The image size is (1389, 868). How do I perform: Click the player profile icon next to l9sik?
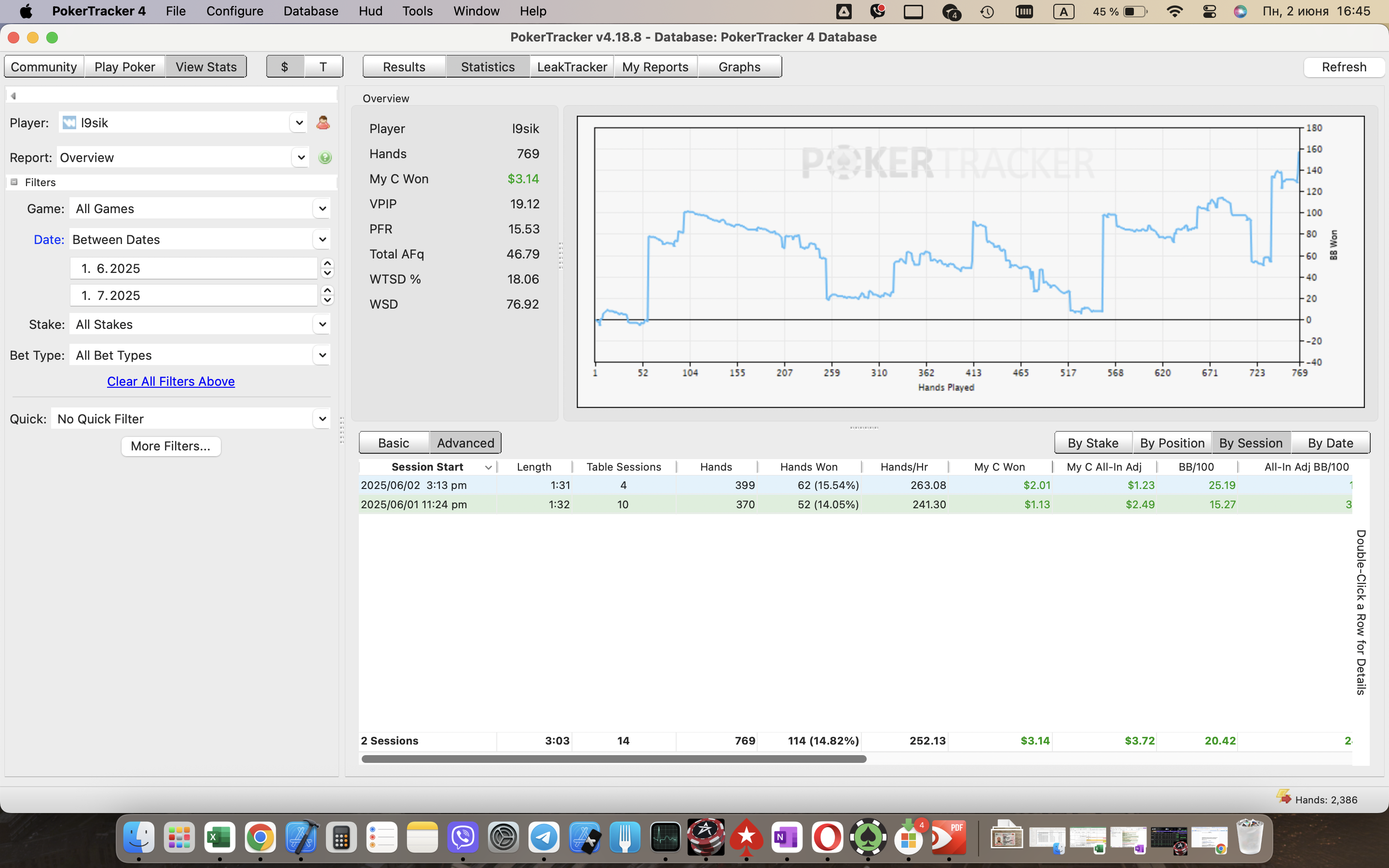323,122
